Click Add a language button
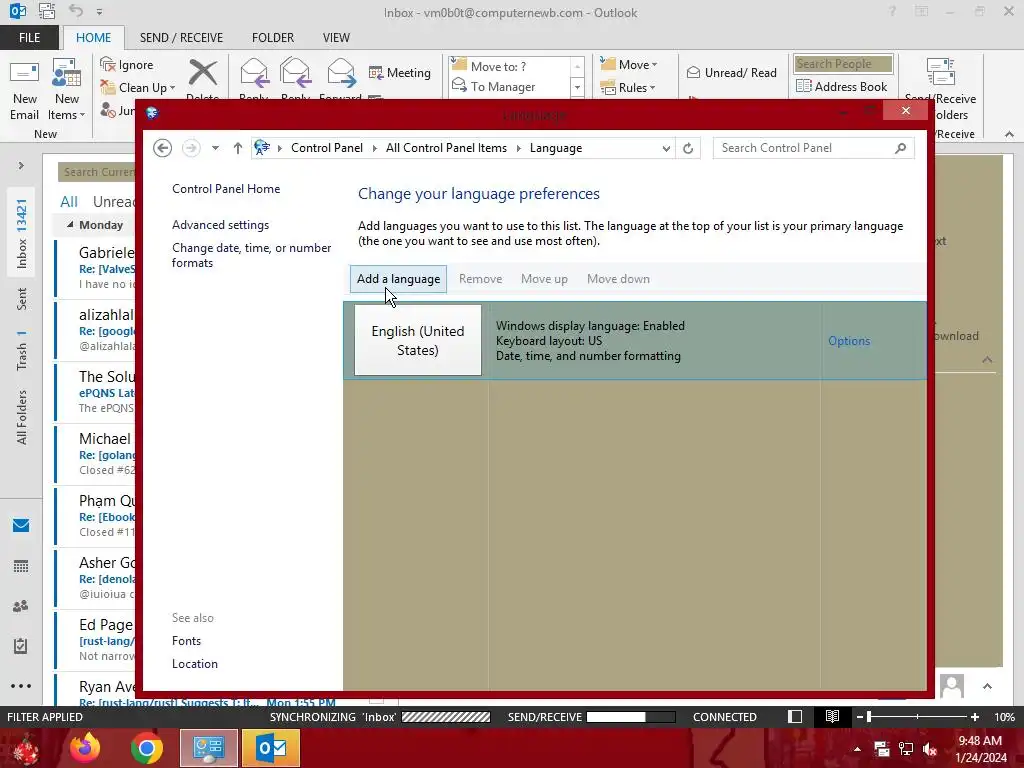 tap(398, 279)
